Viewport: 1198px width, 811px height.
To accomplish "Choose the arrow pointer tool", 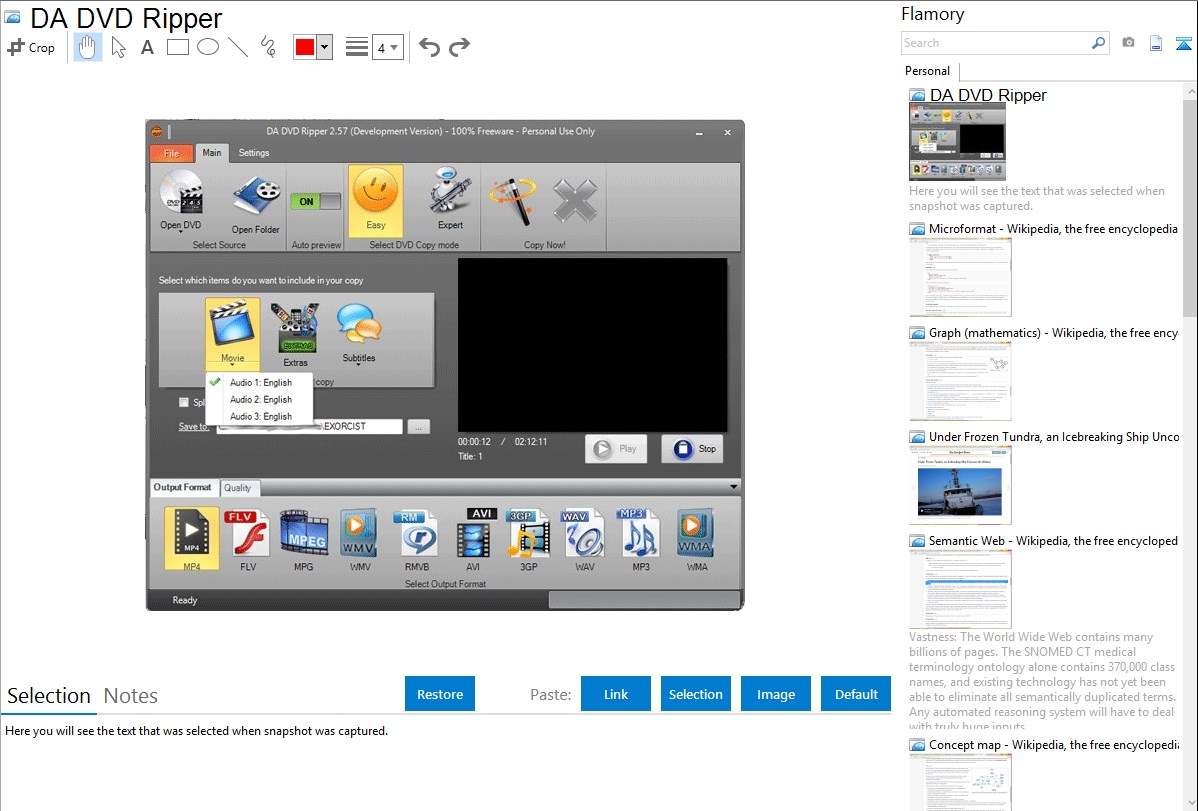I will click(118, 47).
